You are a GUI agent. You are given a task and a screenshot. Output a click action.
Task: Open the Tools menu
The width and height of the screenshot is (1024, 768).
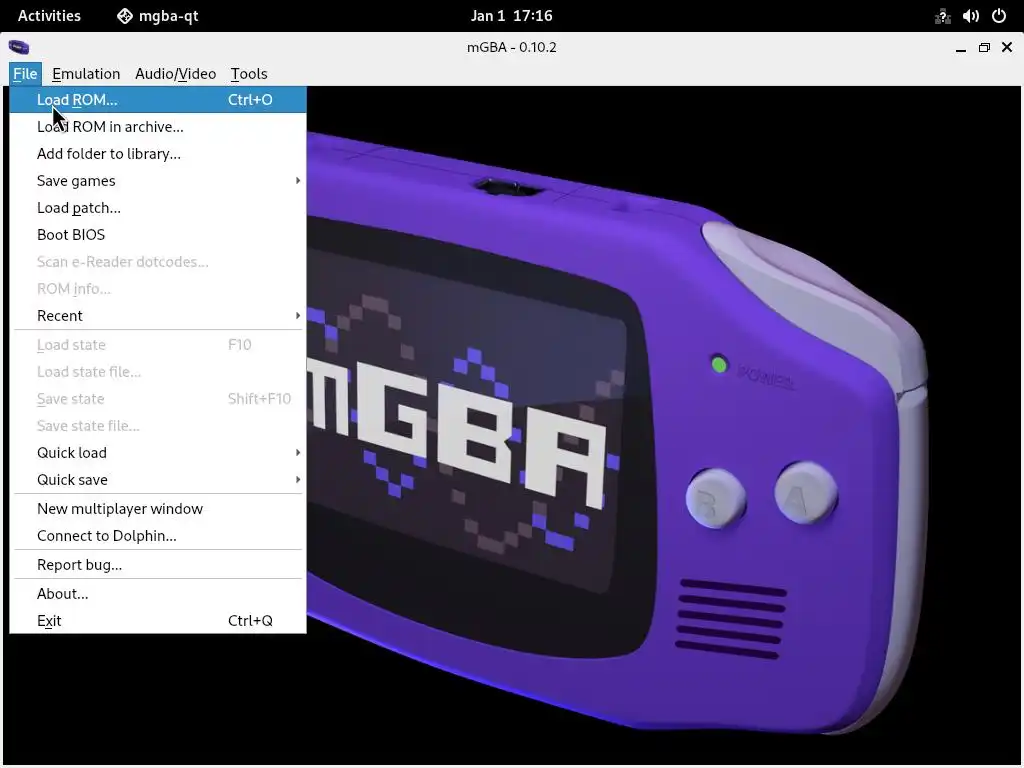click(x=249, y=74)
